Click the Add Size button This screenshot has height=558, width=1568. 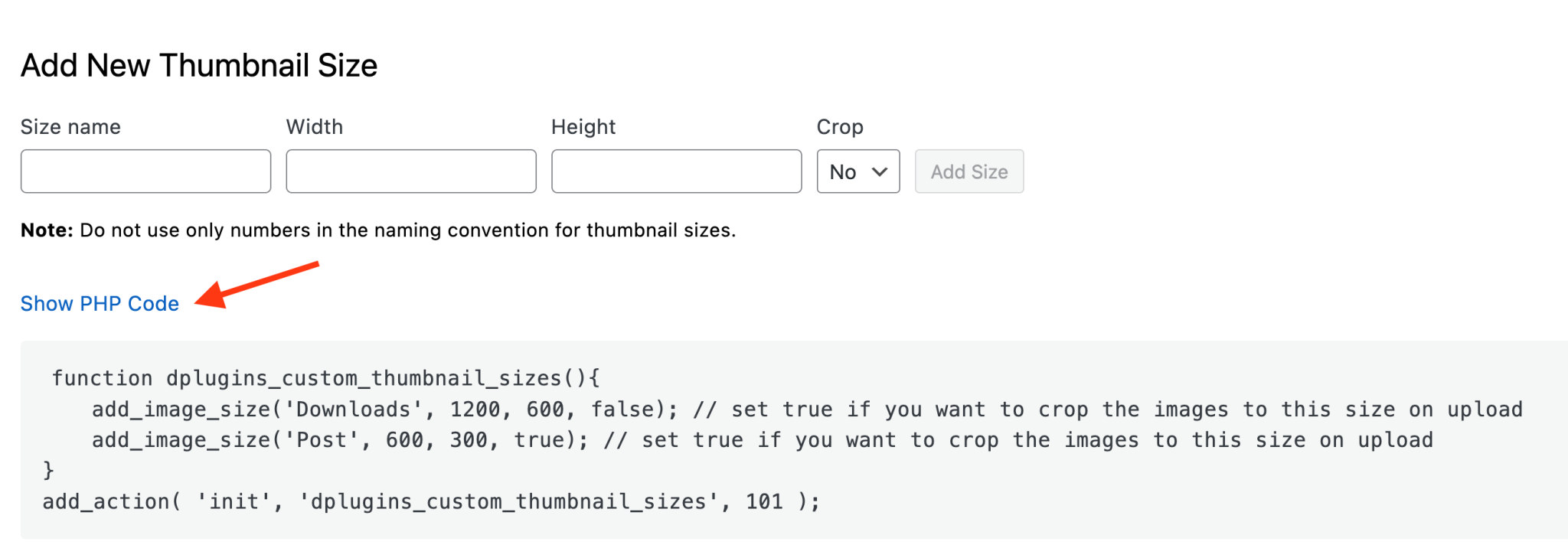[x=969, y=171]
